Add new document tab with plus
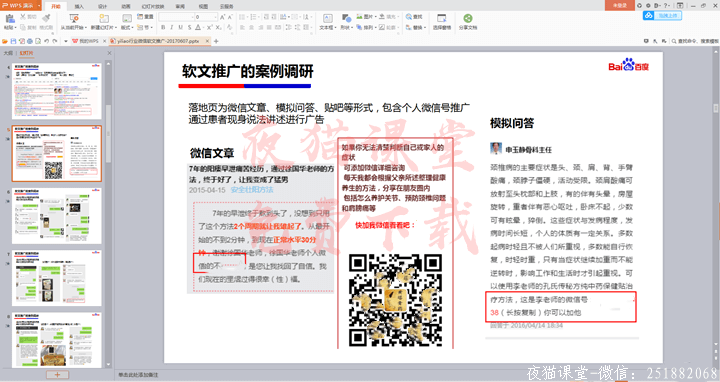This screenshot has width=720, height=382. click(x=216, y=41)
